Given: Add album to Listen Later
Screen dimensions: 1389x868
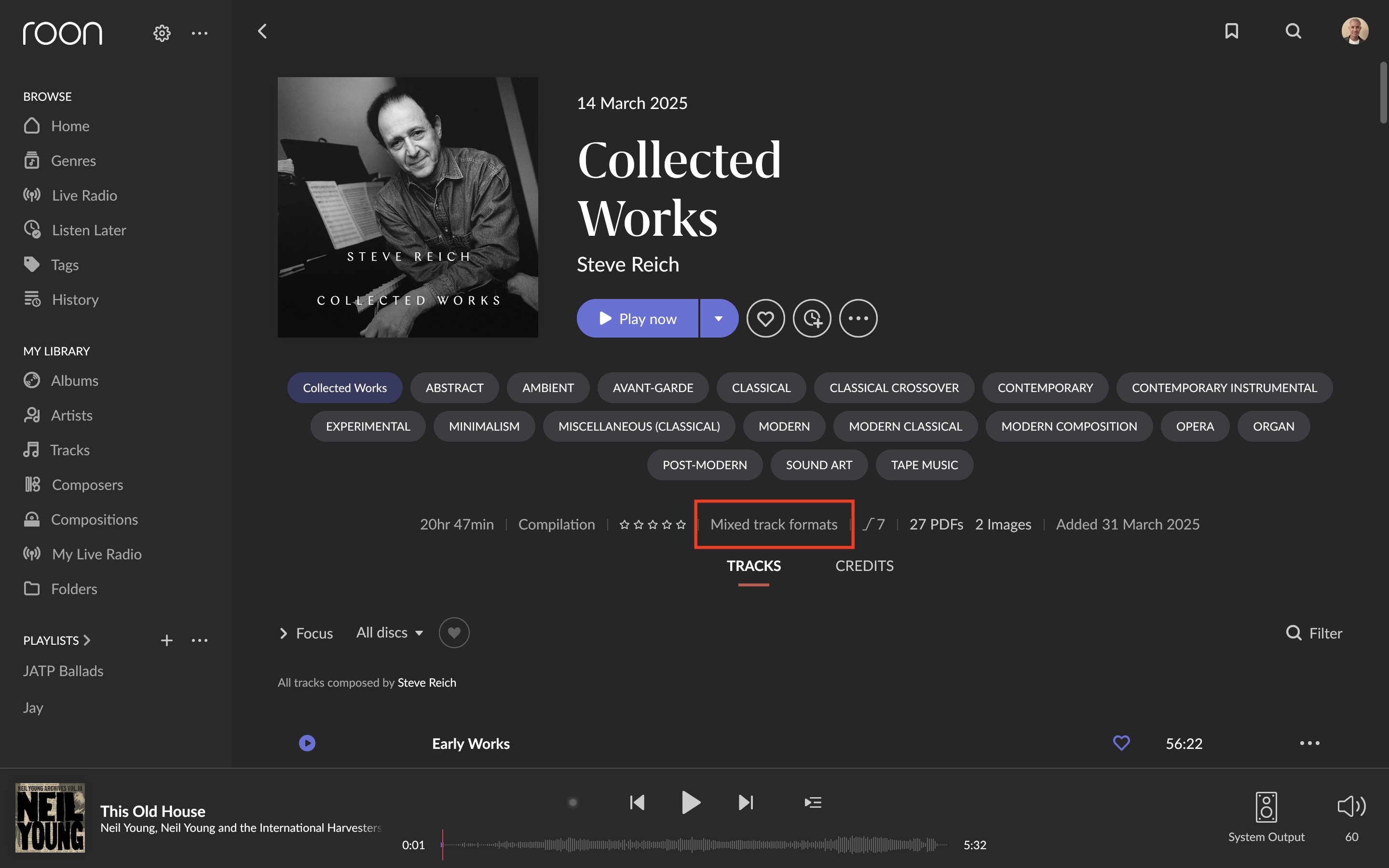Looking at the screenshot, I should pos(812,319).
